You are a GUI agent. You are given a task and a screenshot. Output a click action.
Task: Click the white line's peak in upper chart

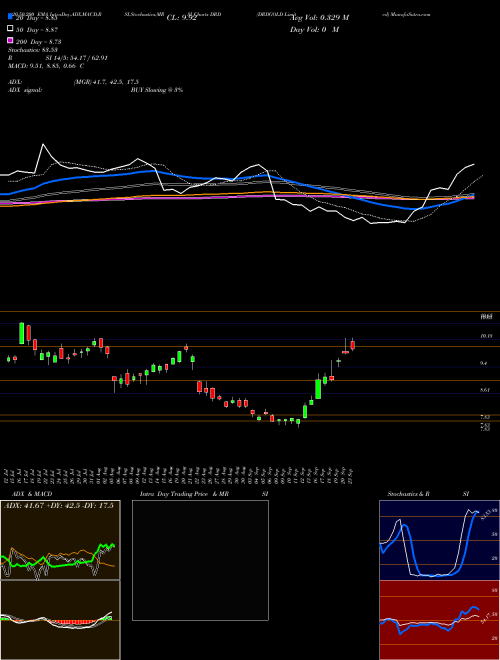click(44, 145)
